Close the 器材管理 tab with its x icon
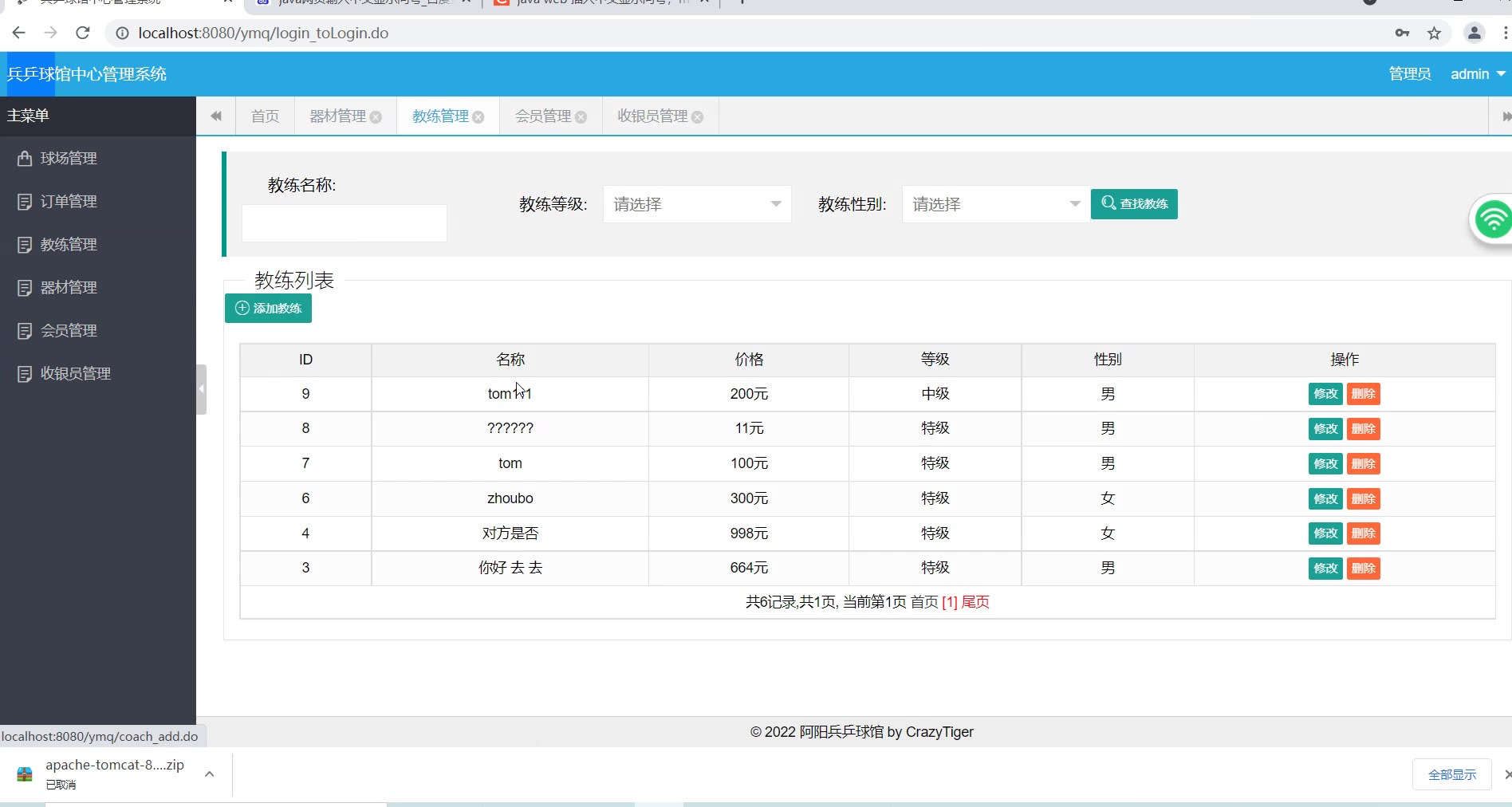This screenshot has width=1512, height=807. tap(376, 117)
